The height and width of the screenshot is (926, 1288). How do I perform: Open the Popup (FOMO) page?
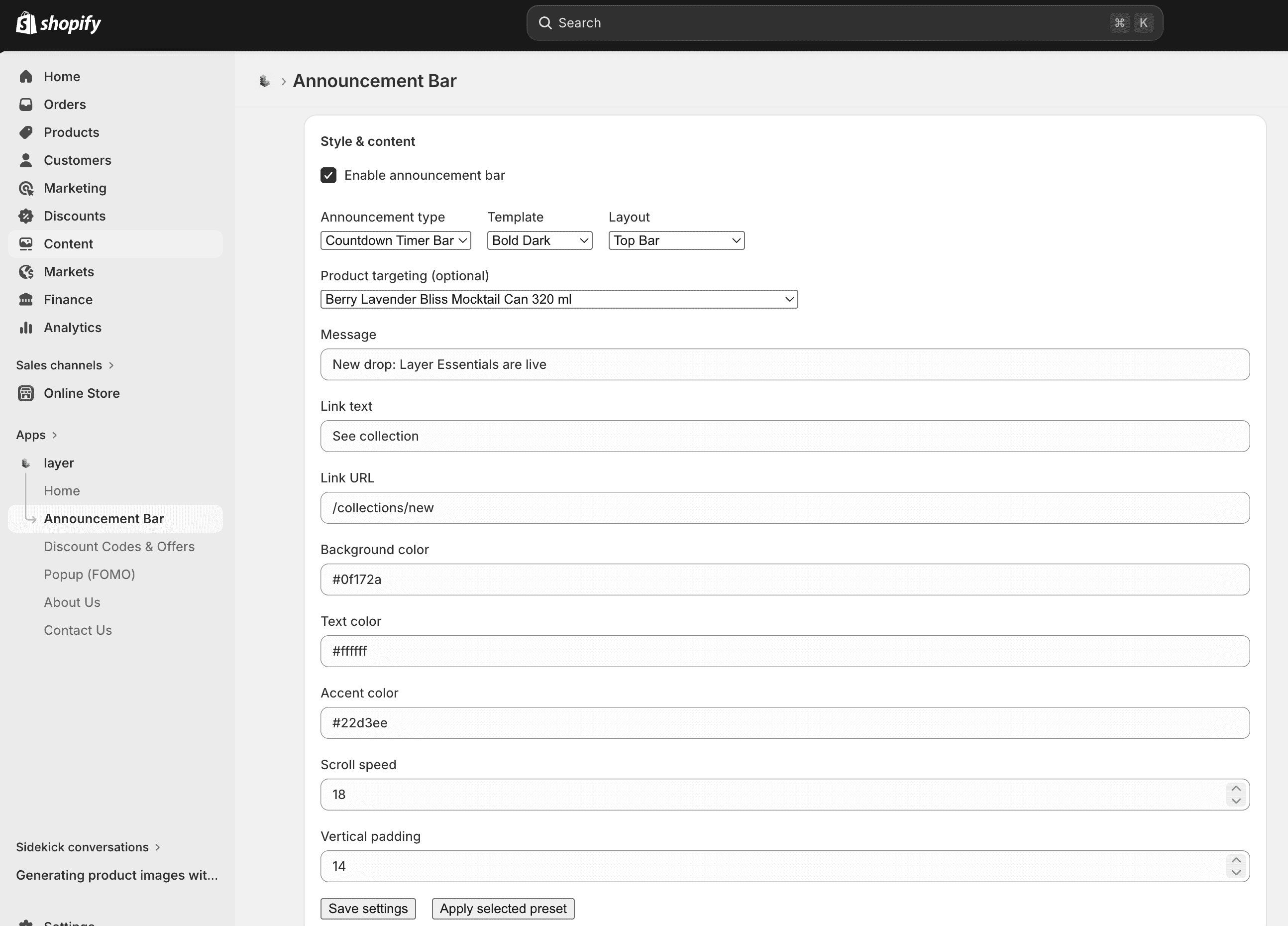(89, 574)
